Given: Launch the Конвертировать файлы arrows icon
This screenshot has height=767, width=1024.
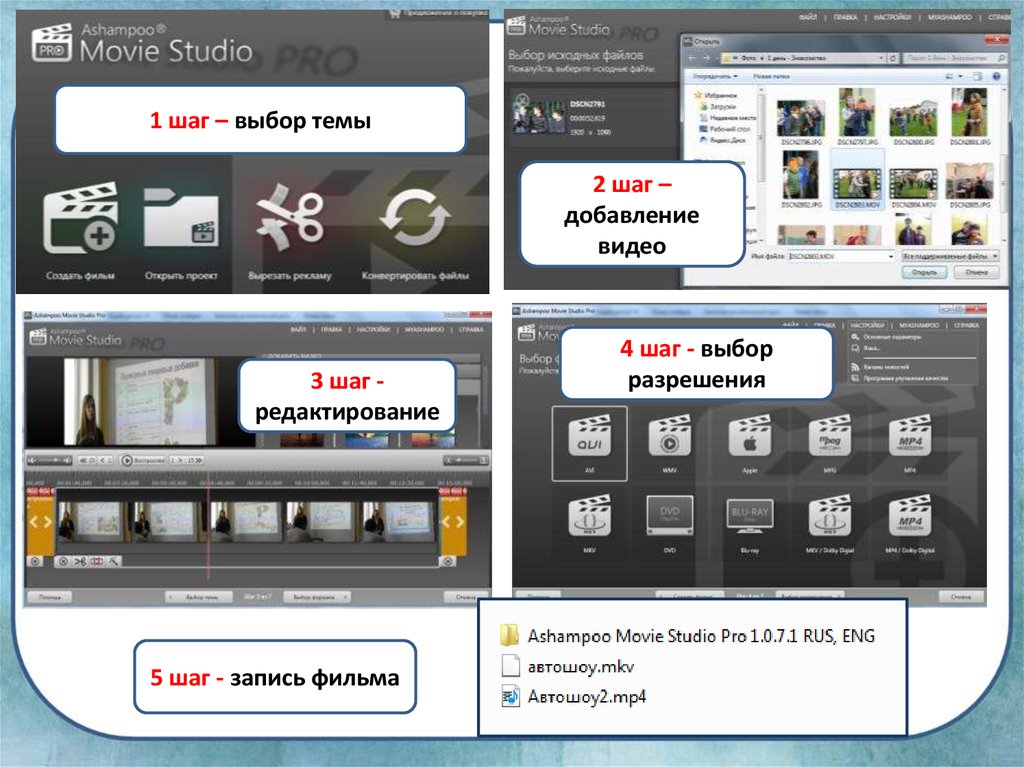Looking at the screenshot, I should click(415, 218).
